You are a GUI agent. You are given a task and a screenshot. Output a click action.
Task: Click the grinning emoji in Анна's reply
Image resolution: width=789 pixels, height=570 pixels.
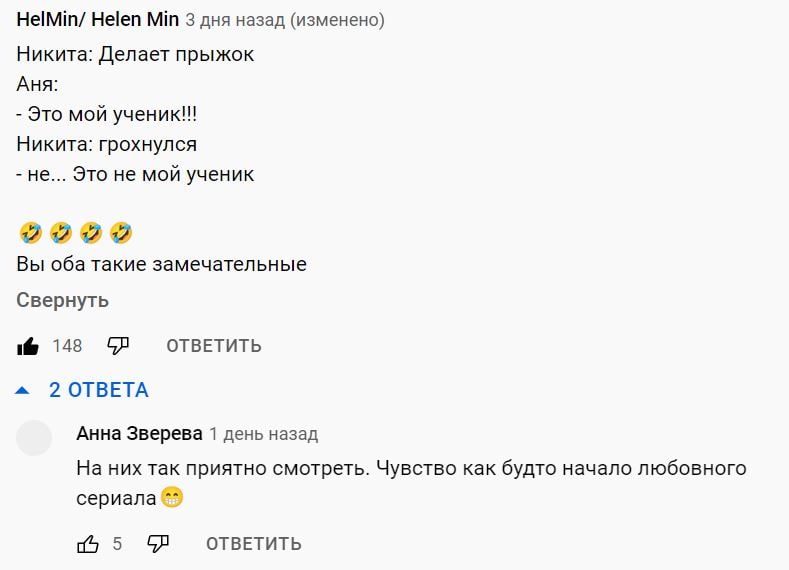172,497
